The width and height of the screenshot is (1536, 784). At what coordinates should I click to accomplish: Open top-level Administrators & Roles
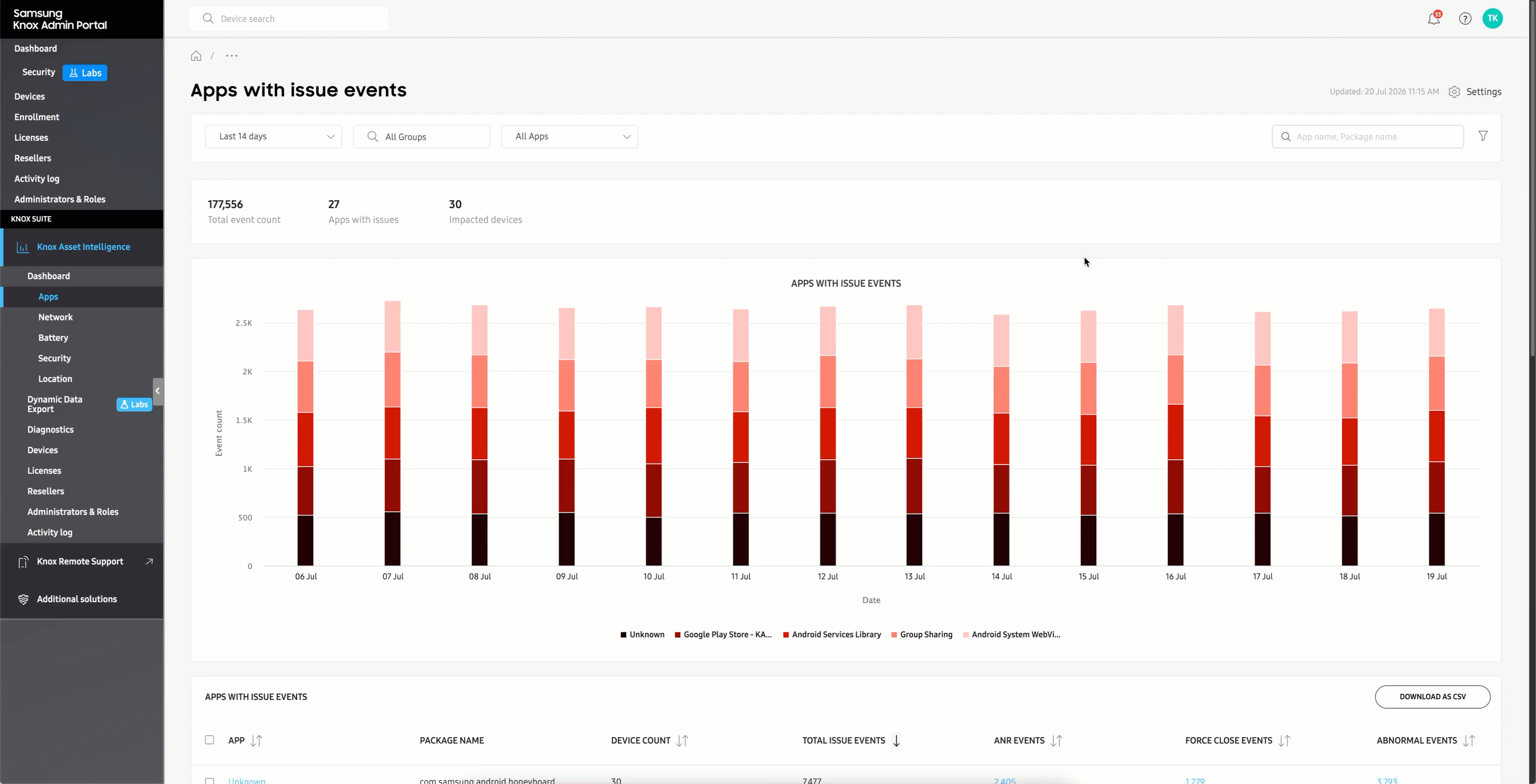click(x=59, y=200)
